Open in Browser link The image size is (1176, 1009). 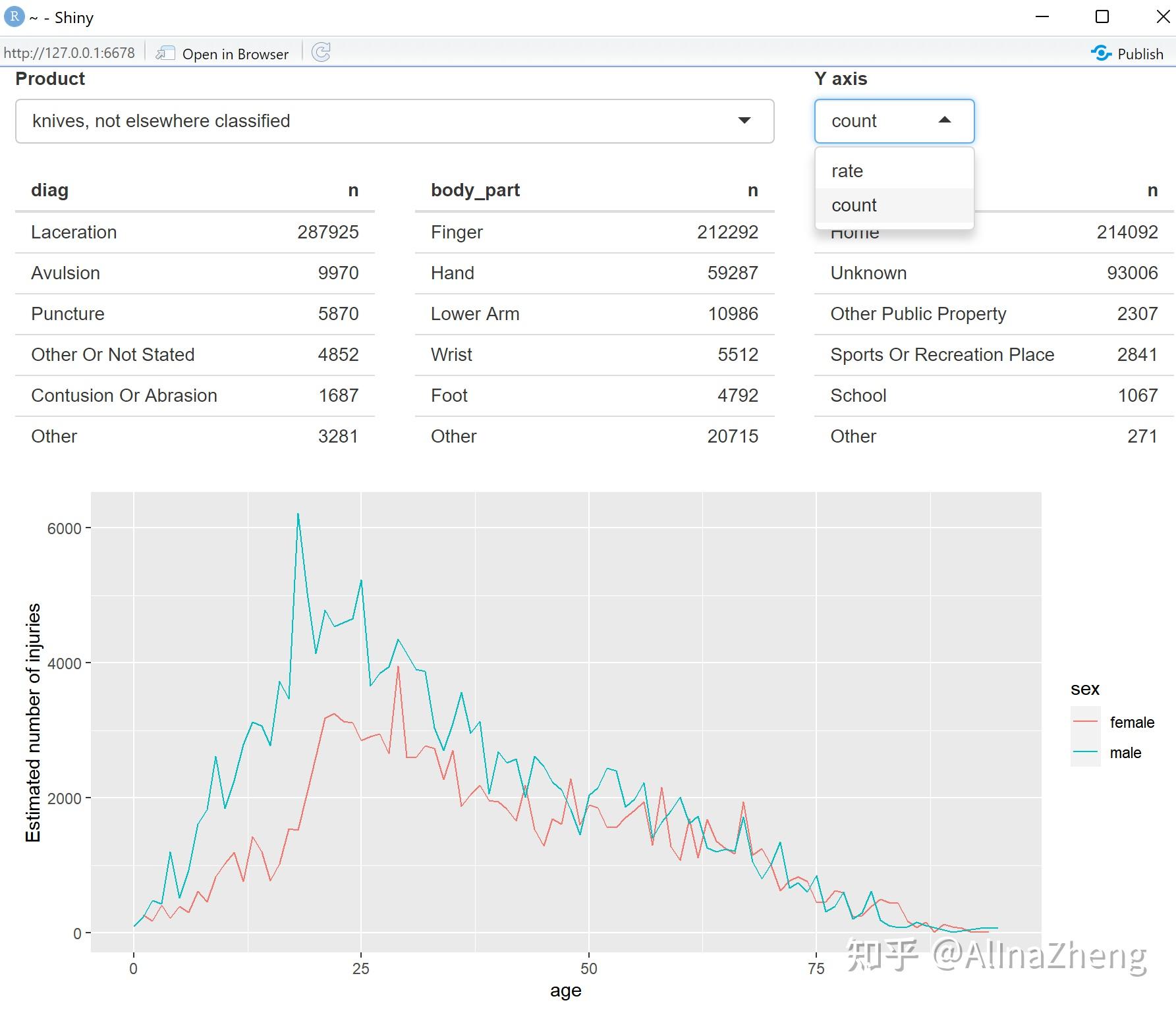click(x=235, y=54)
